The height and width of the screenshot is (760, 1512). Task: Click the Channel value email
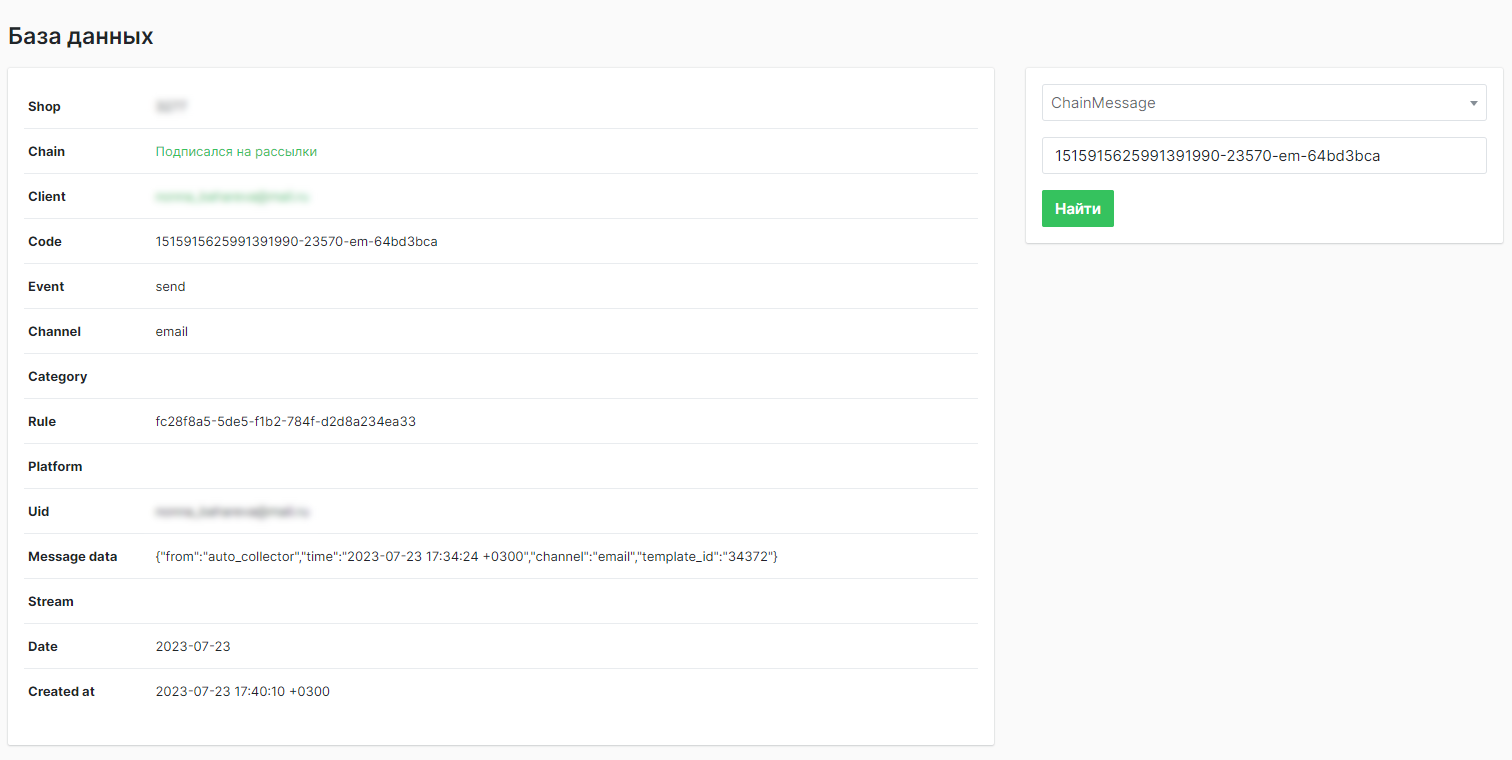pos(171,332)
